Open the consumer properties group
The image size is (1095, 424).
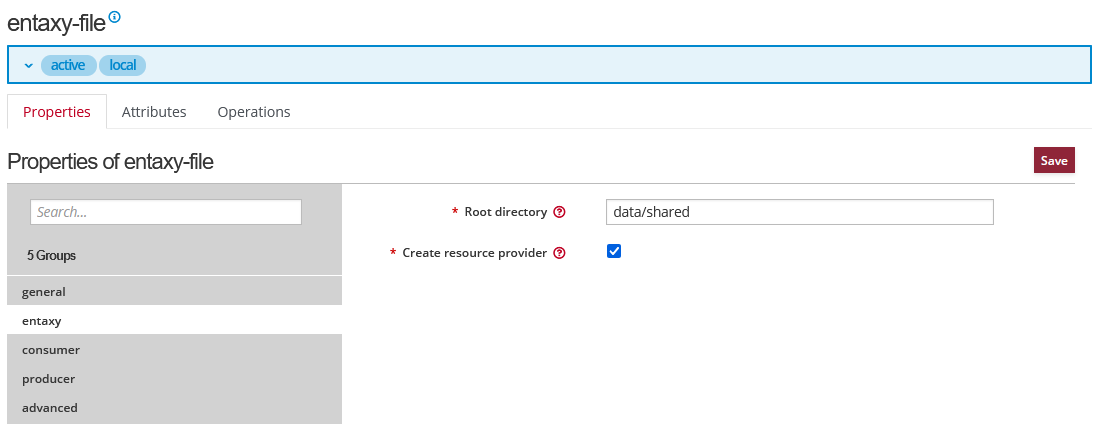[x=51, y=350]
